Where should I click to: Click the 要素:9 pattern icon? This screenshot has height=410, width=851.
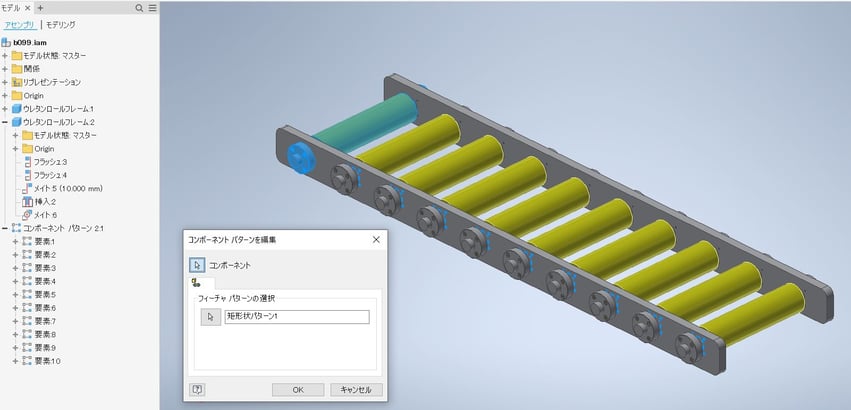pyautogui.click(x=27, y=348)
